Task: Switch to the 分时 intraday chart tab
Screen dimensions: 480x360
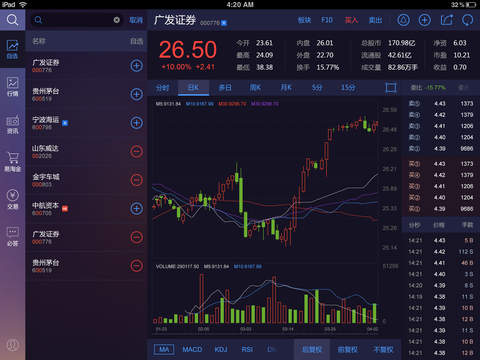Action: (x=163, y=88)
